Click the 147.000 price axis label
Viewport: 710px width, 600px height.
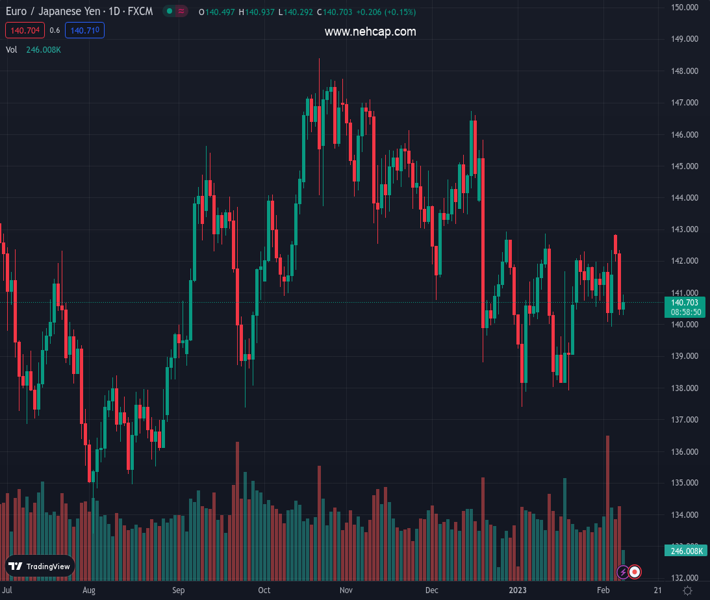(x=685, y=103)
